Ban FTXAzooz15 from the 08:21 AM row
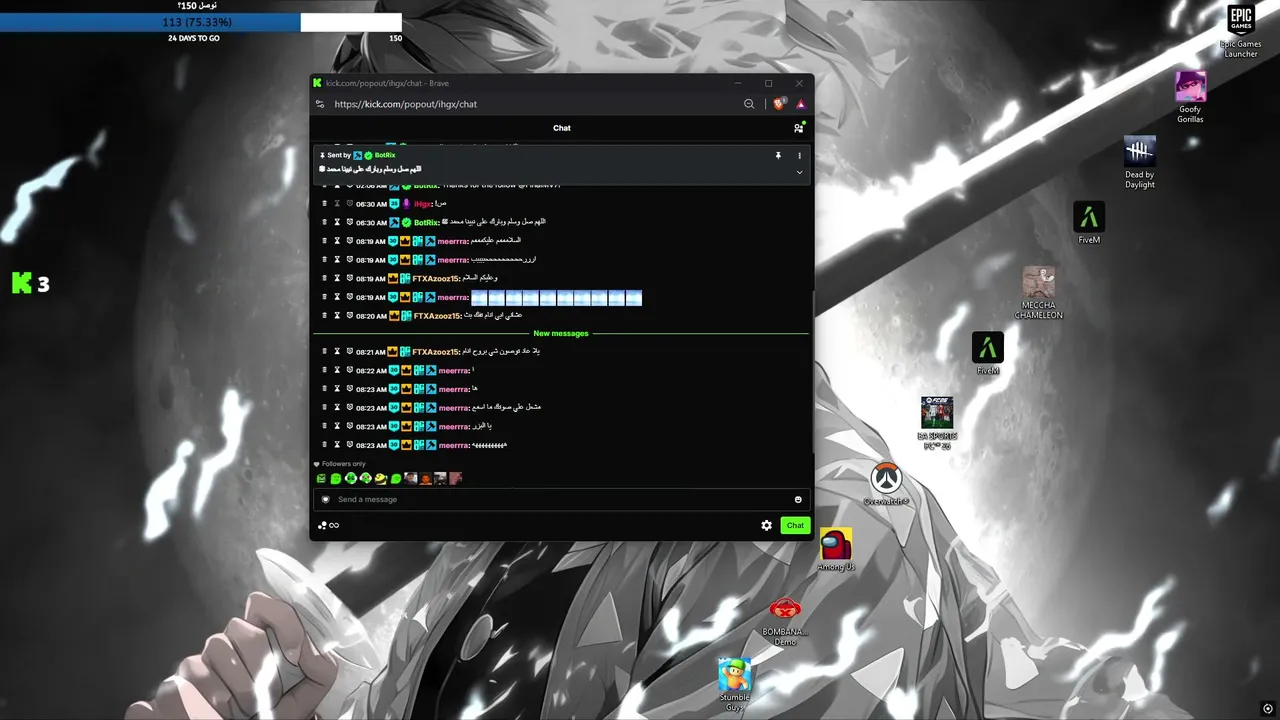The width and height of the screenshot is (1280, 720). pyautogui.click(x=350, y=352)
